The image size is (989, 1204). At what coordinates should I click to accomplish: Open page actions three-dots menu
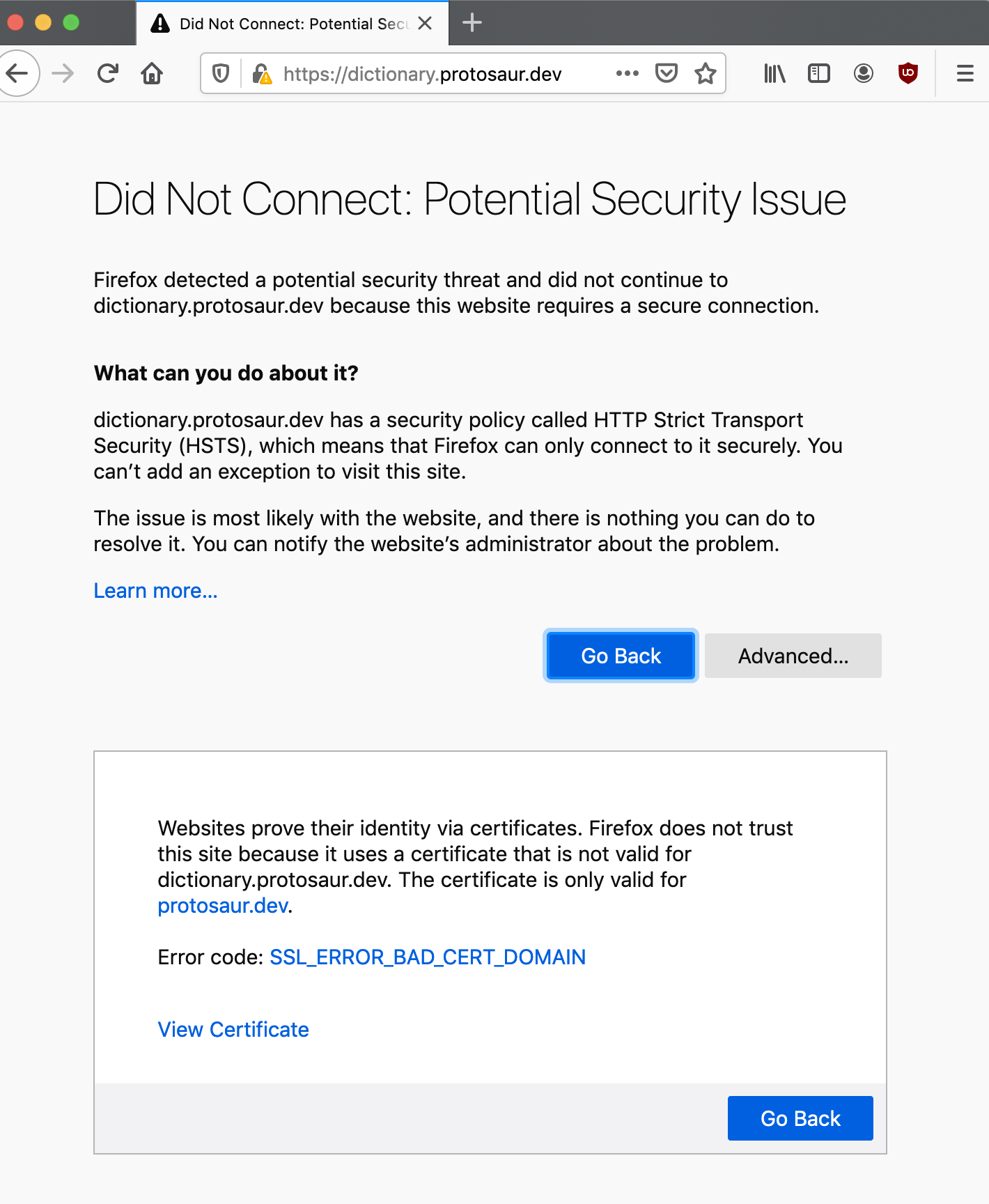coord(628,73)
